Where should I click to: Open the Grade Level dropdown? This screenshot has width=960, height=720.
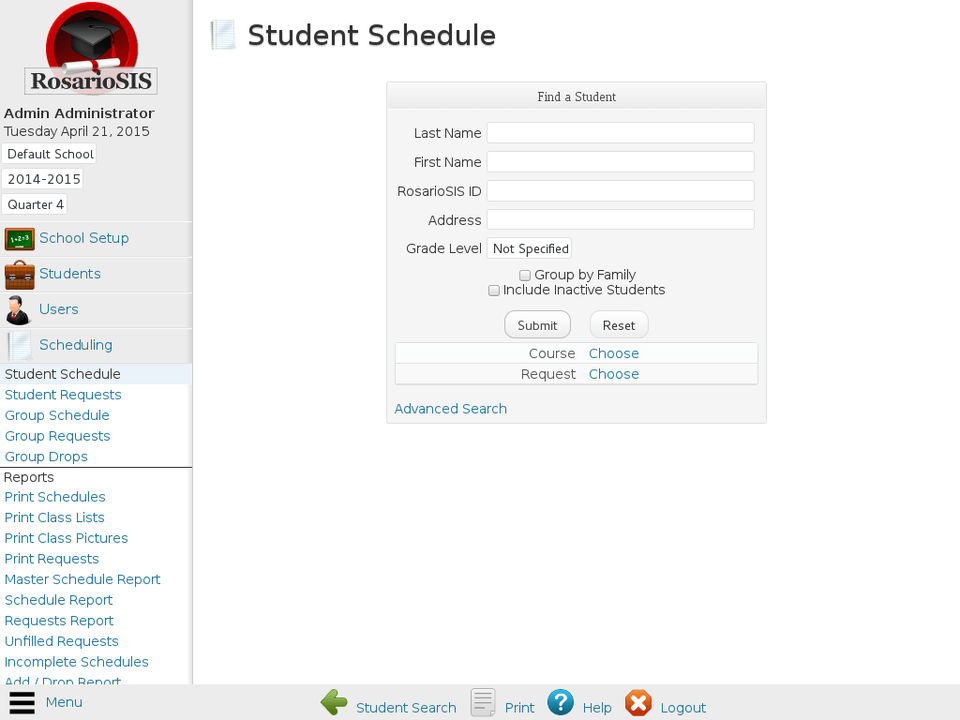[530, 249]
